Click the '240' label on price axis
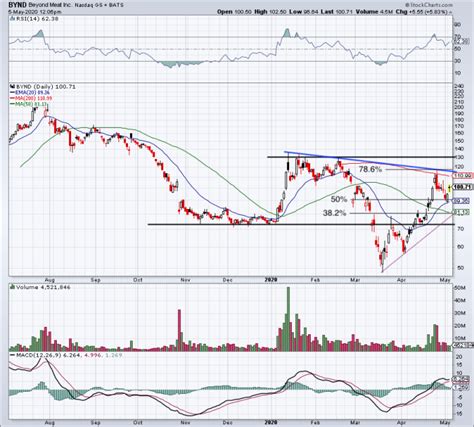The height and width of the screenshot is (427, 474). click(460, 85)
